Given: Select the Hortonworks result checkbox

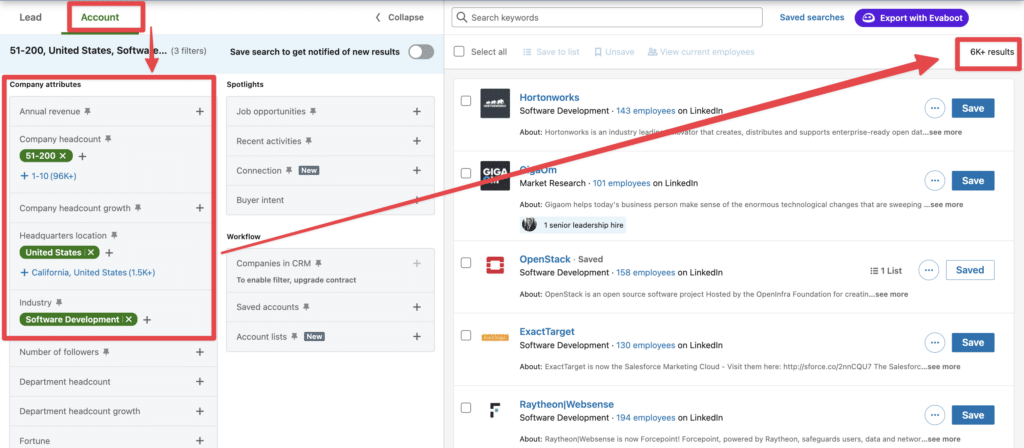Looking at the screenshot, I should [x=466, y=101].
